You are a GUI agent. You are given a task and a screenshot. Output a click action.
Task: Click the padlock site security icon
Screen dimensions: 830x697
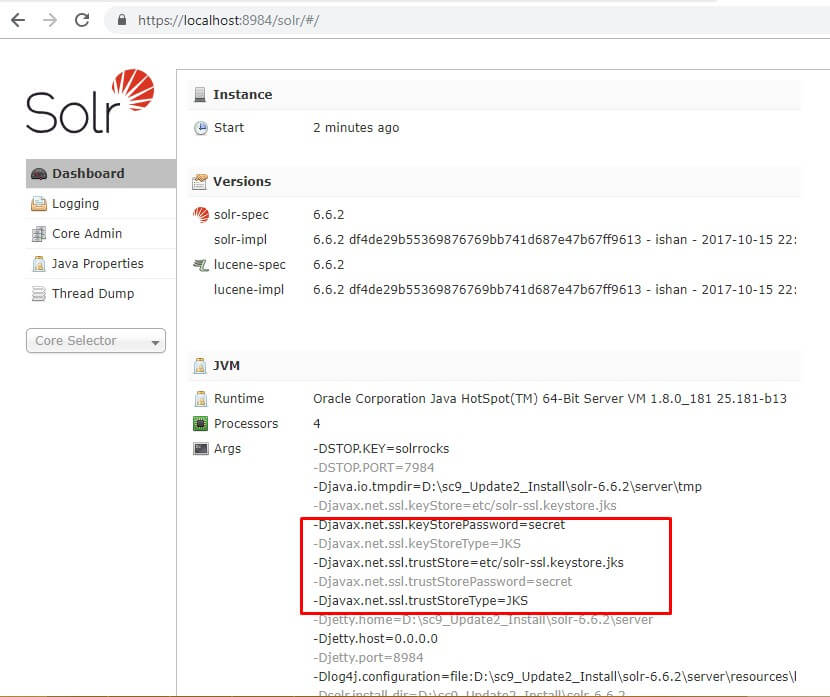tap(122, 20)
